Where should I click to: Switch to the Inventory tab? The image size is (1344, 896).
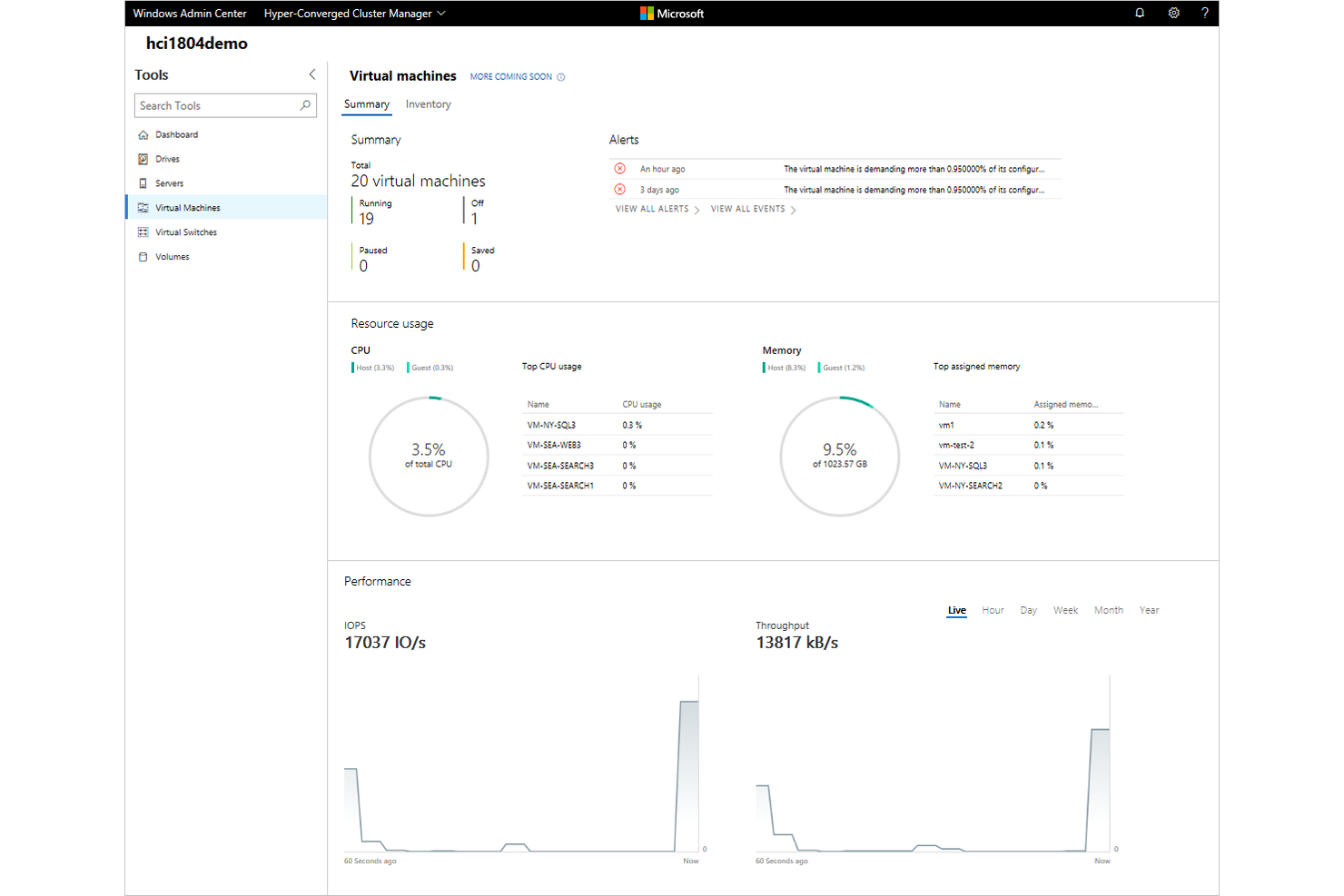(x=428, y=103)
